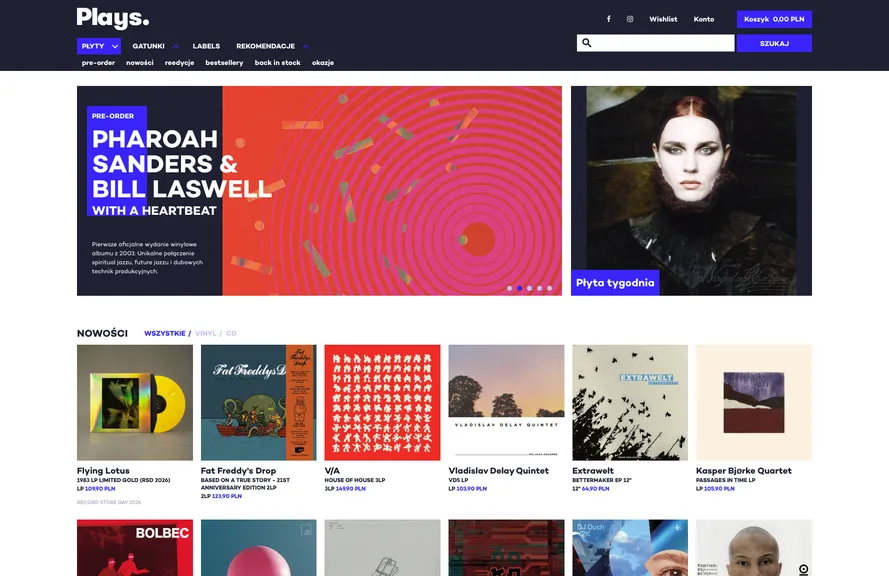This screenshot has height=576, width=889.
Task: Open 1983 LP LIMITED GOLD (RSD 2026) title
Action: 124,480
